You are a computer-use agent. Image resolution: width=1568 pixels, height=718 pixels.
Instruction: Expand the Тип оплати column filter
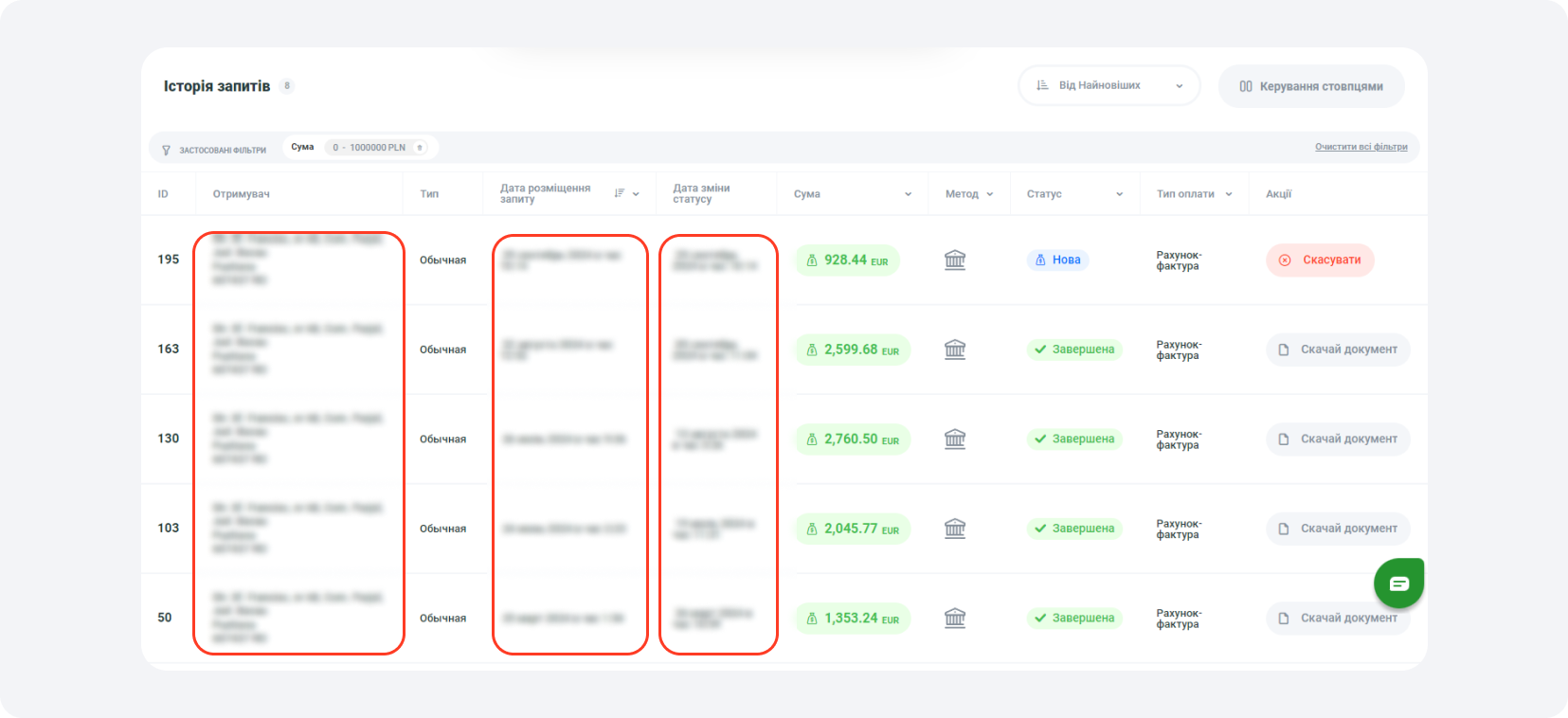(x=1229, y=194)
